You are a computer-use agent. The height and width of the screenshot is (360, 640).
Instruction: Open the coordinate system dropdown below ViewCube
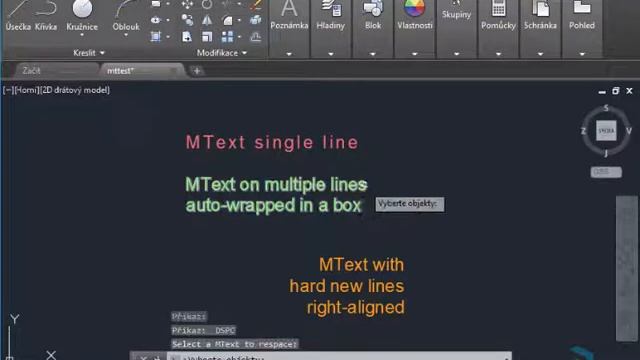[606, 172]
